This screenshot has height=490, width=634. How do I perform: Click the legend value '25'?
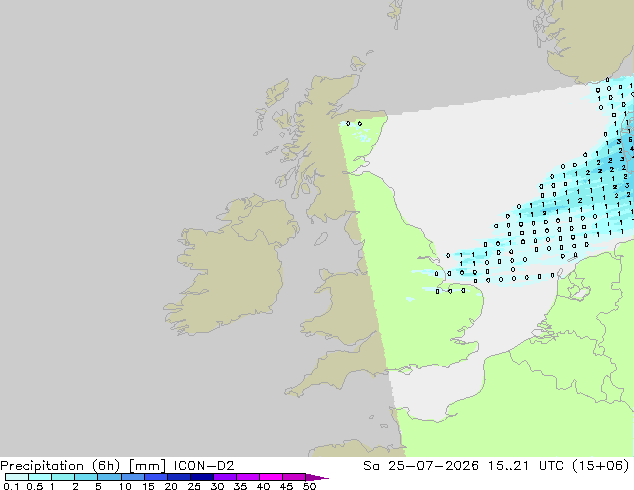194,486
